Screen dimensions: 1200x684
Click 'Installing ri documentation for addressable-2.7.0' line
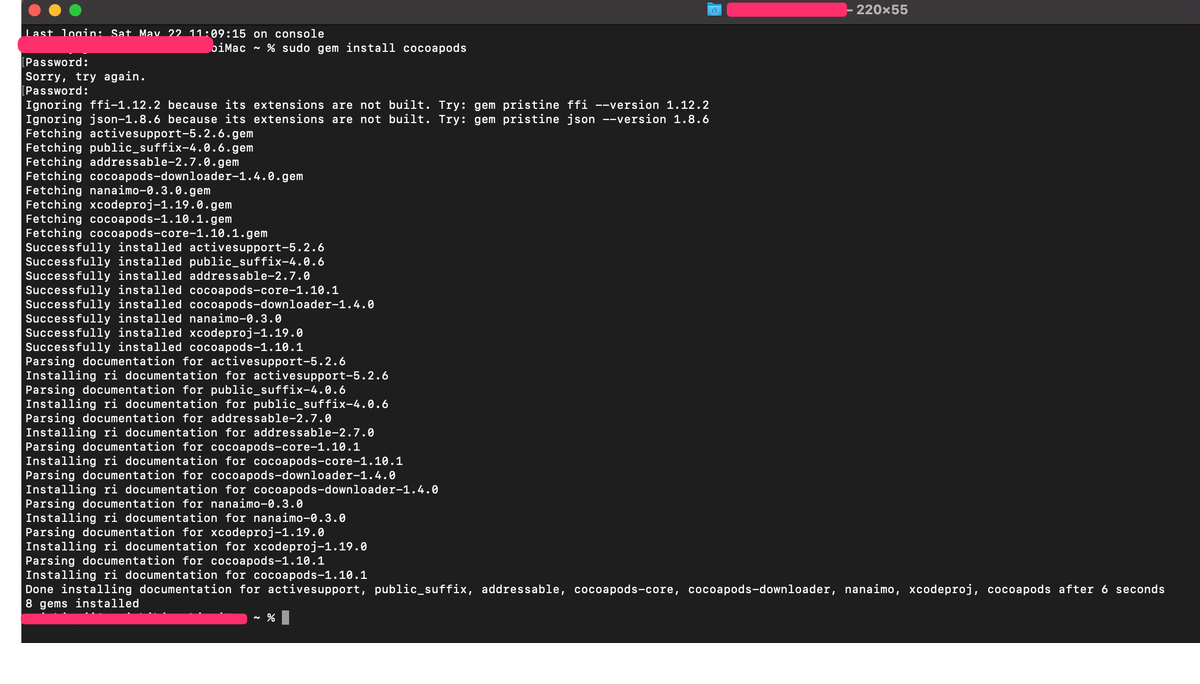click(200, 432)
